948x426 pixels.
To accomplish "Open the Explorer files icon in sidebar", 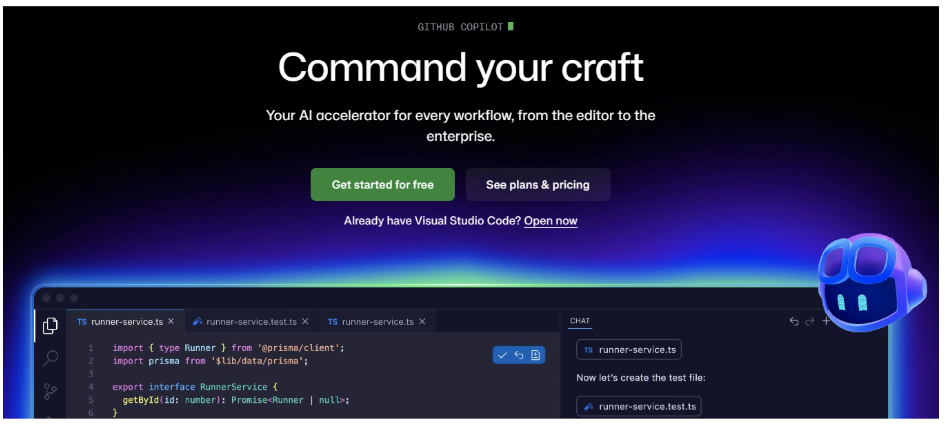I will pos(50,325).
